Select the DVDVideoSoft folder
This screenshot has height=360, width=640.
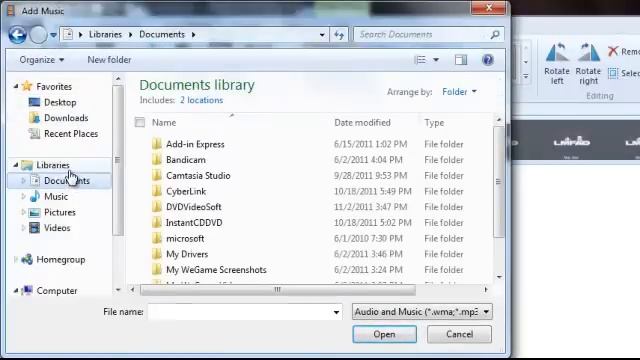[193, 207]
